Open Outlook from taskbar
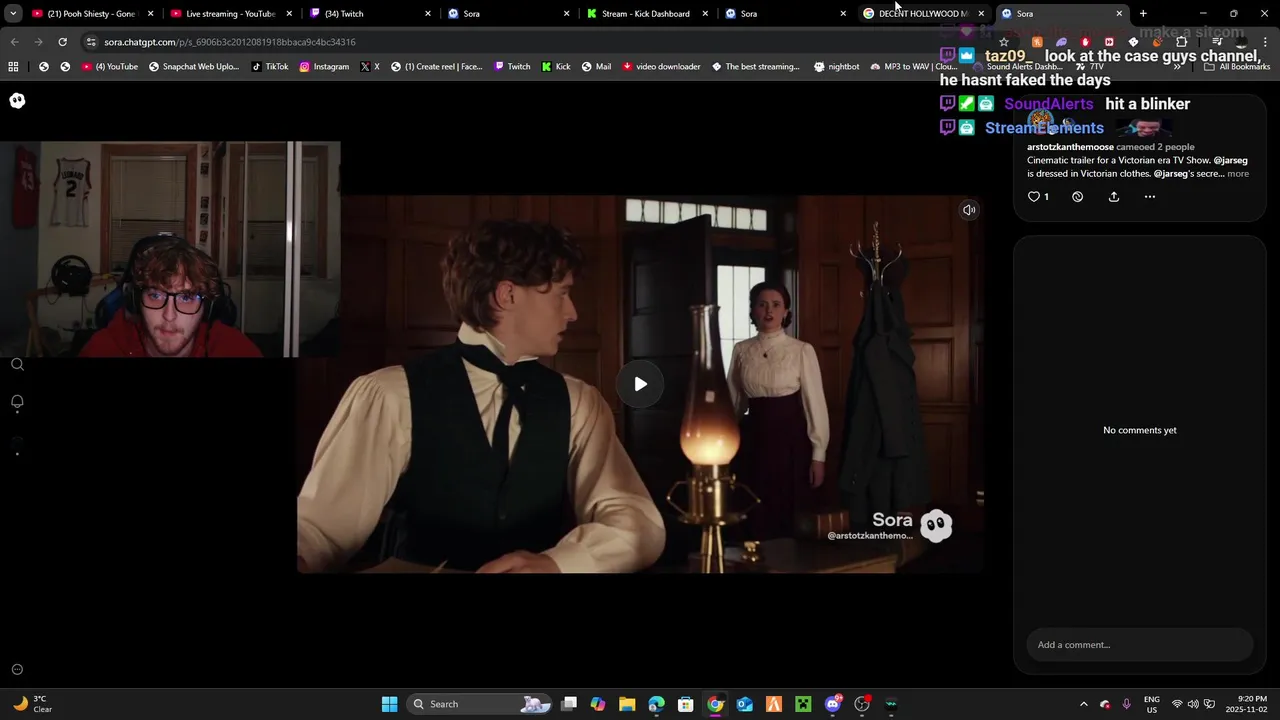Screen dimensions: 1280x720 click(x=744, y=704)
